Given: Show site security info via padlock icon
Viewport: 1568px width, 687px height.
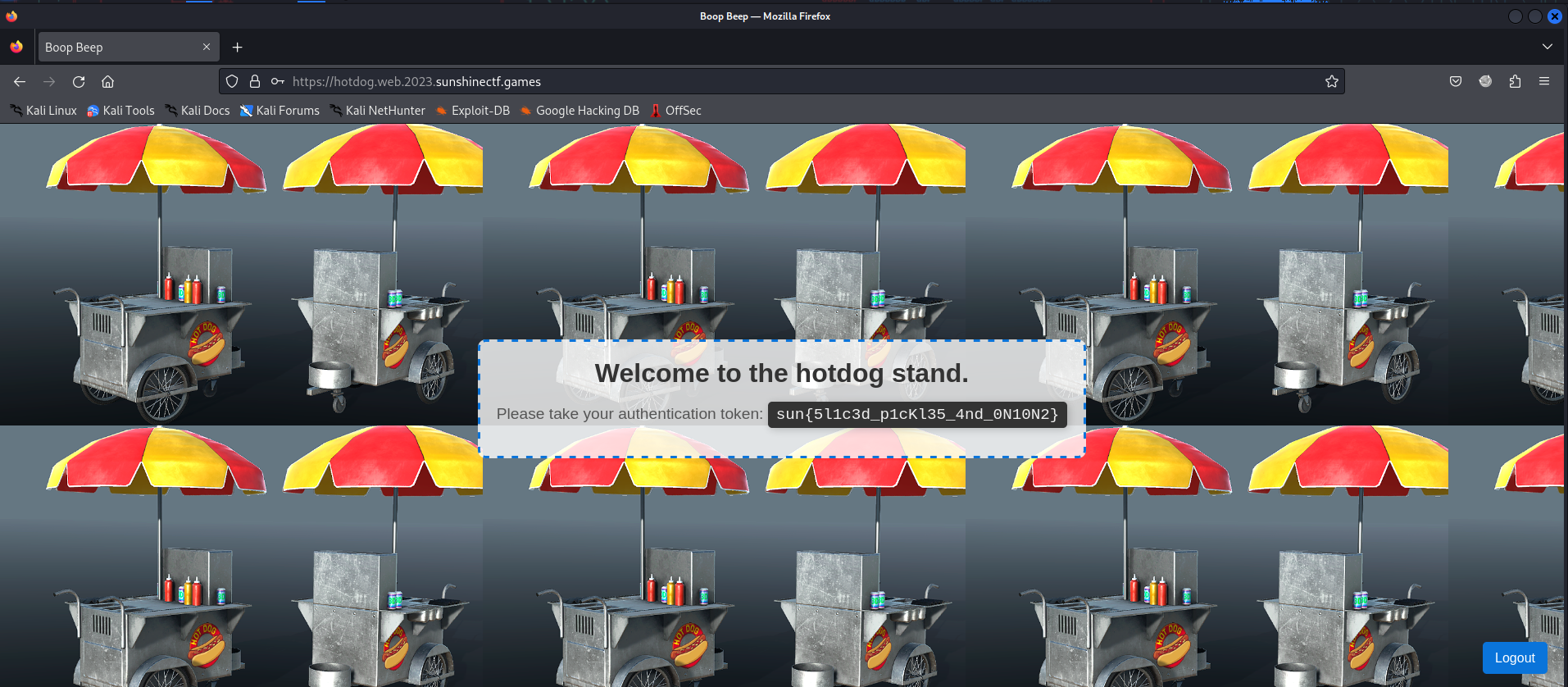Looking at the screenshot, I should [x=255, y=81].
